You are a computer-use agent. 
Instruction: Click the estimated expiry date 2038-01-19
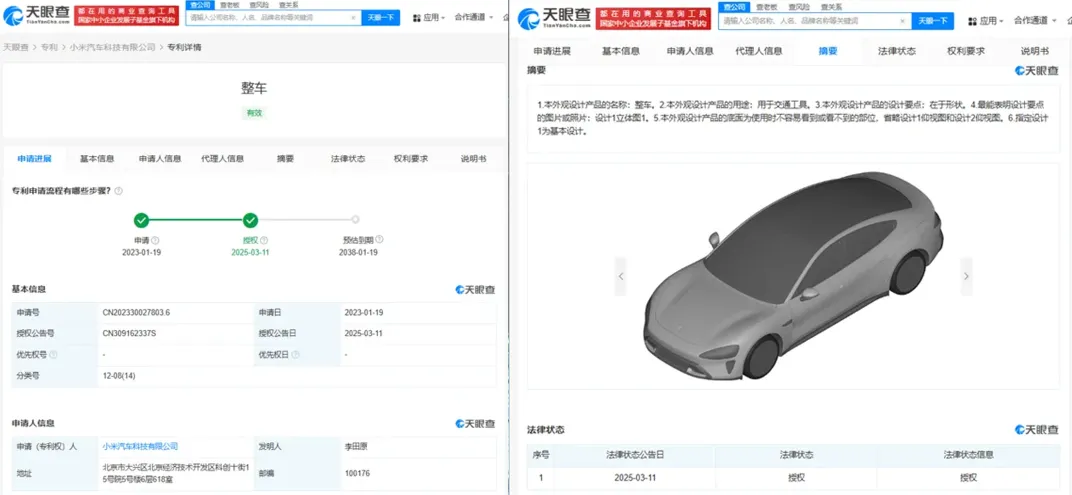pos(358,252)
